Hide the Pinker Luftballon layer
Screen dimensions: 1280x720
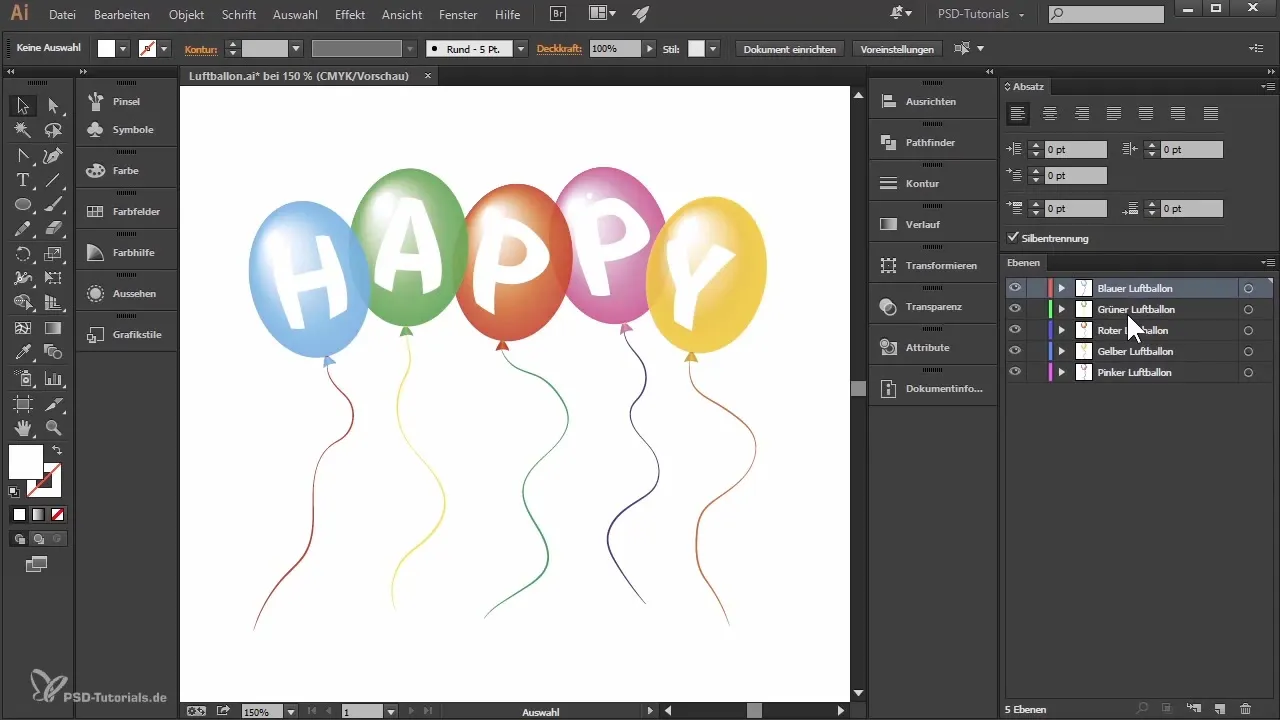point(1015,372)
